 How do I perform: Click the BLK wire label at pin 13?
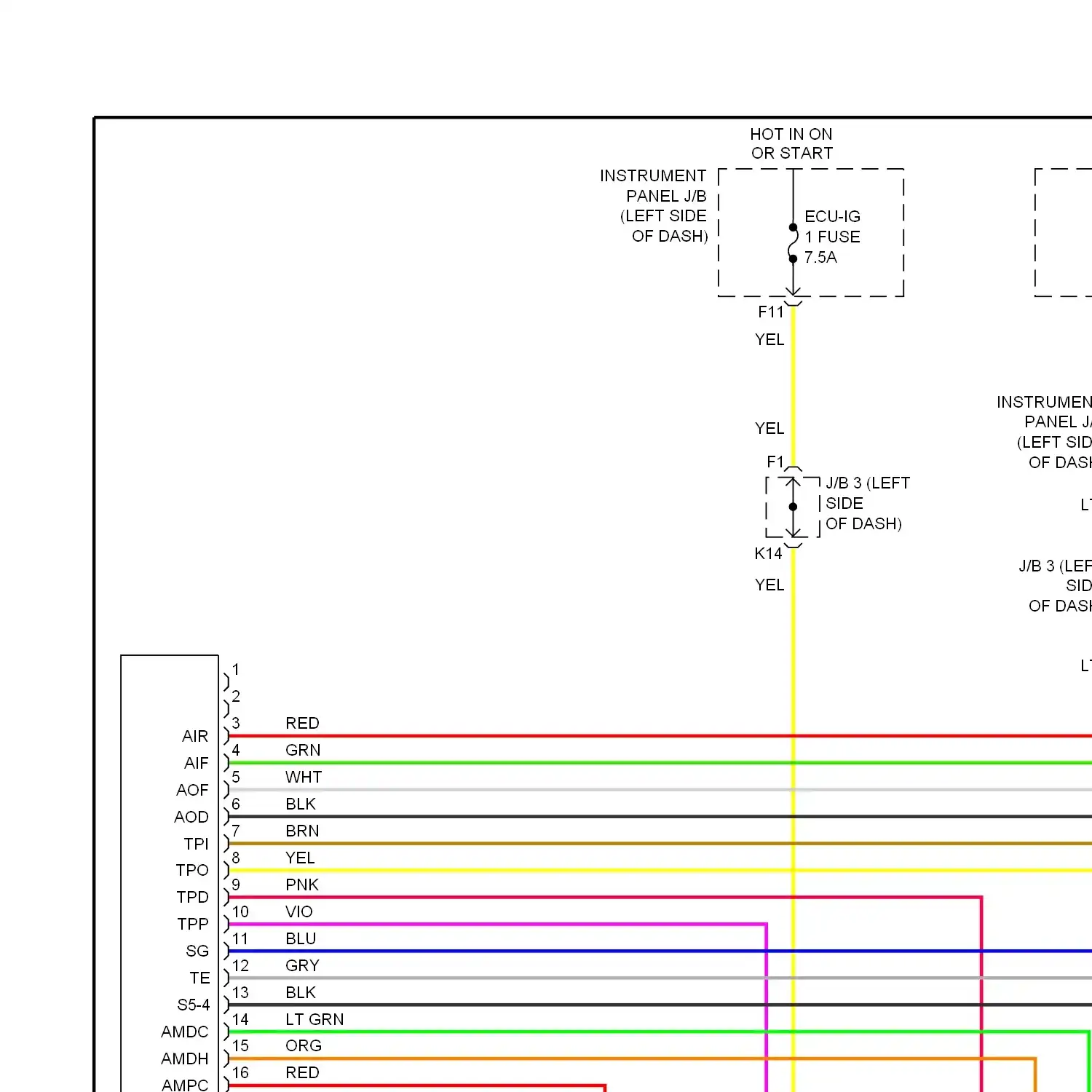[301, 992]
